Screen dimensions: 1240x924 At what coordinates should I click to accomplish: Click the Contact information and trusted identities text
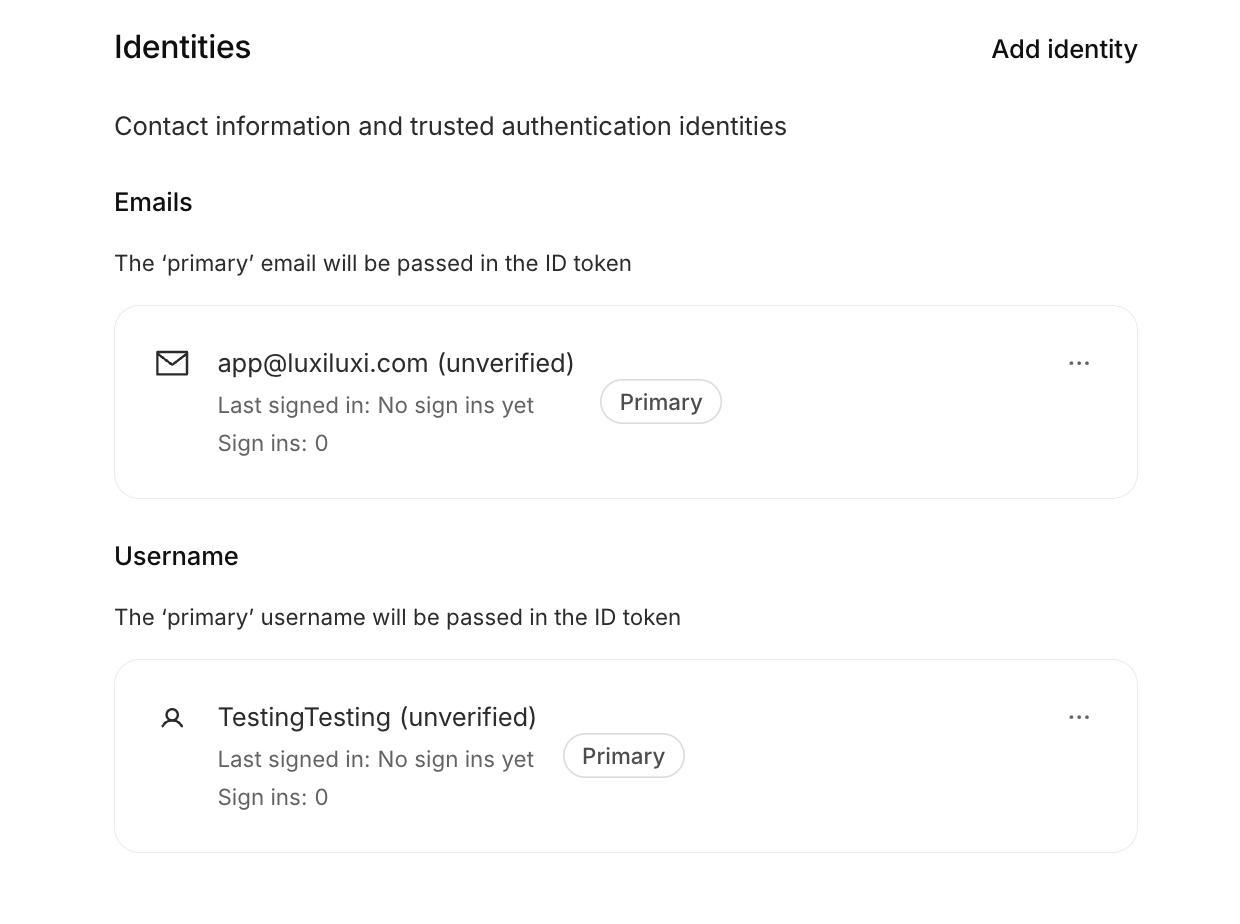450,126
